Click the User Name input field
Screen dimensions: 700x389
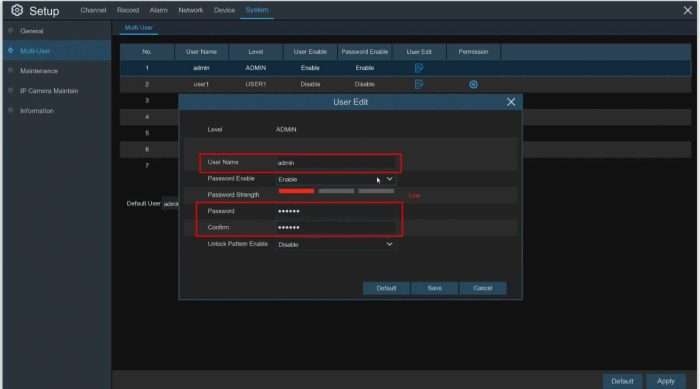[336, 163]
